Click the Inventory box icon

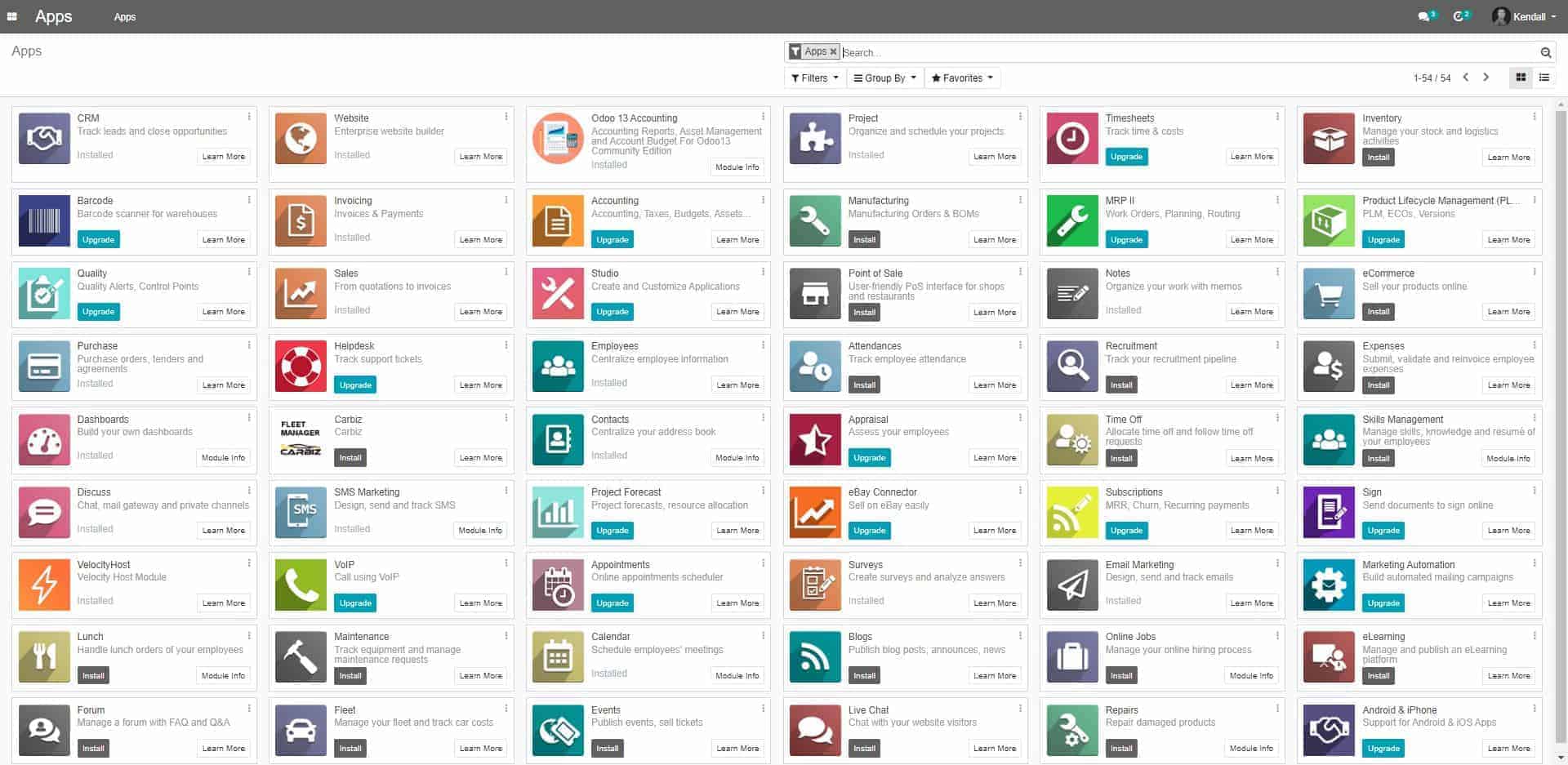(x=1329, y=139)
